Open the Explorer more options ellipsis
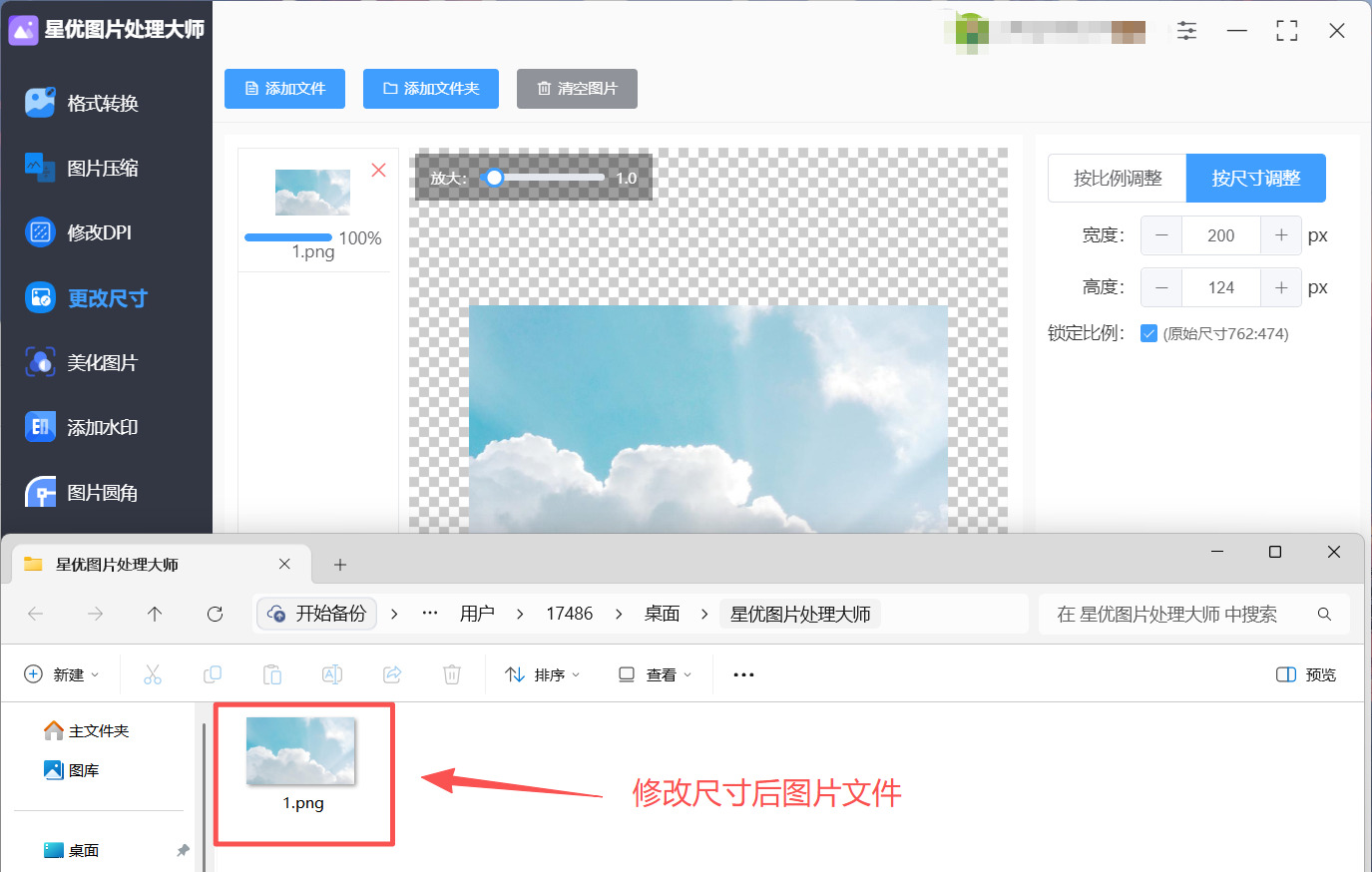The height and width of the screenshot is (872, 1372). [x=743, y=674]
